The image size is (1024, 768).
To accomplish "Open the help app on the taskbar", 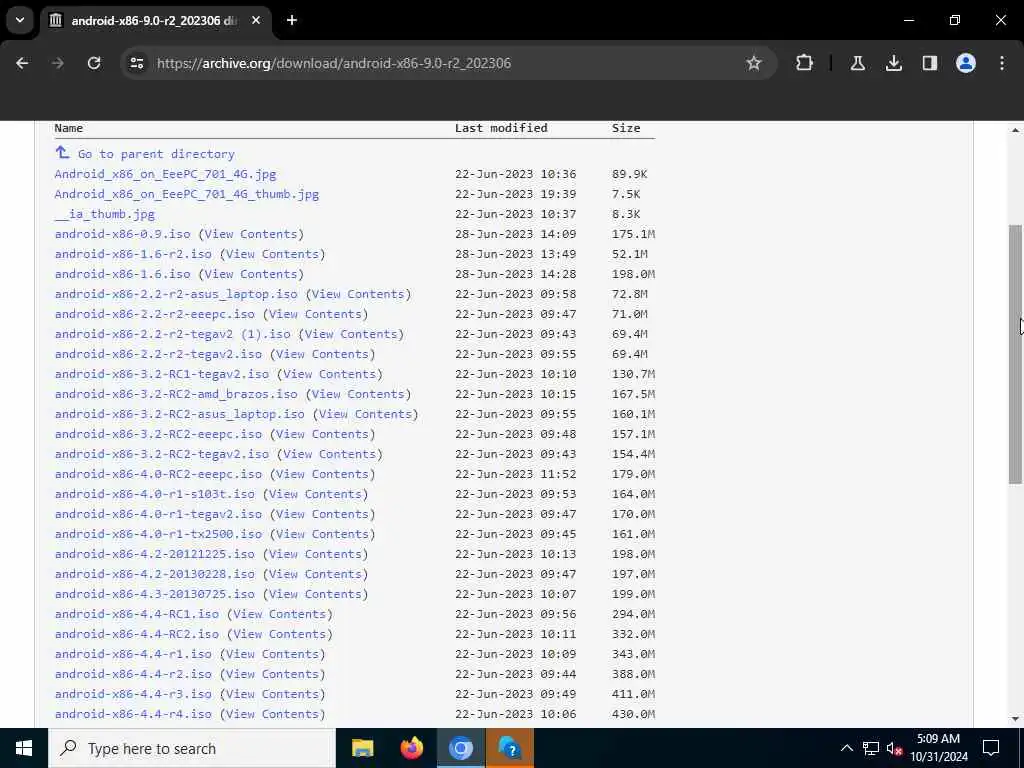I will pyautogui.click(x=510, y=748).
